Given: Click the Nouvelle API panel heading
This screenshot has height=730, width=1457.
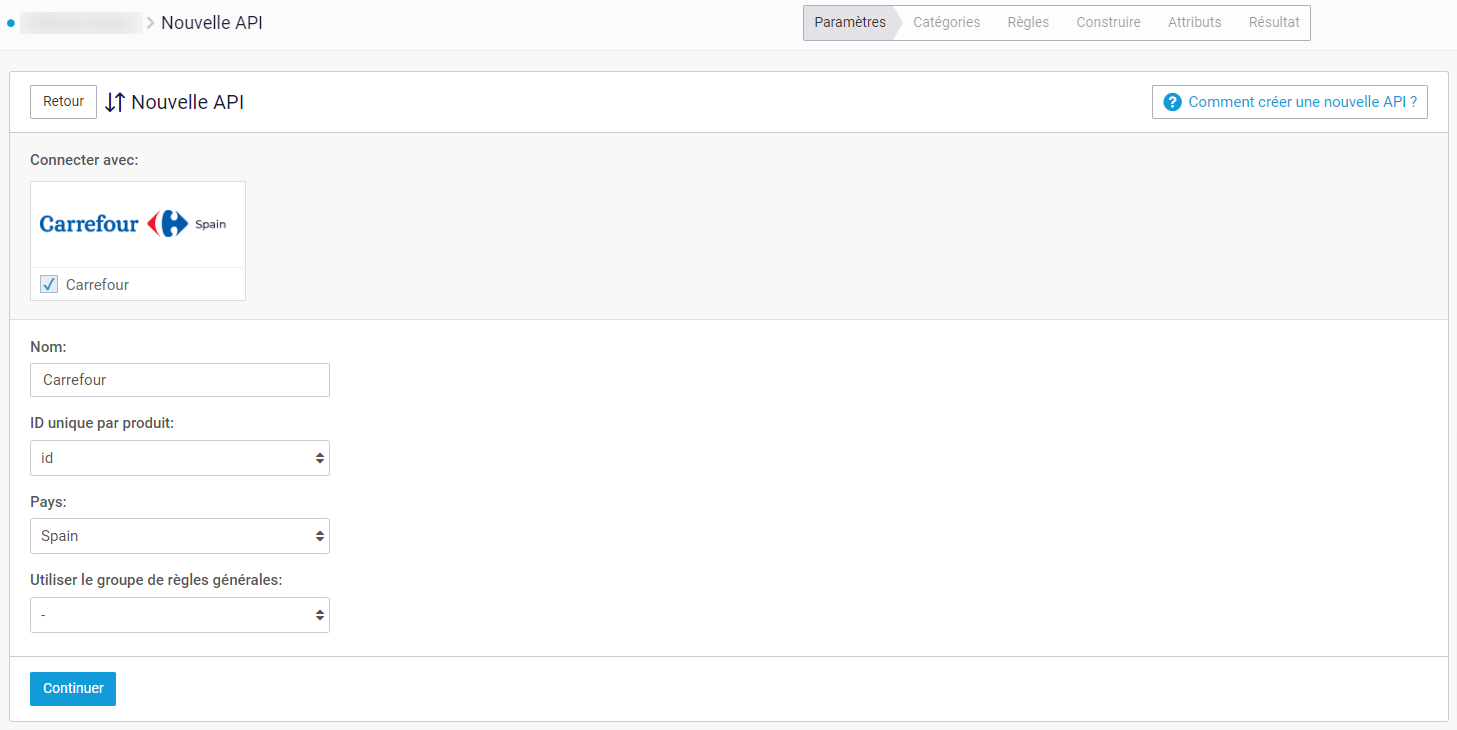Looking at the screenshot, I should (188, 102).
